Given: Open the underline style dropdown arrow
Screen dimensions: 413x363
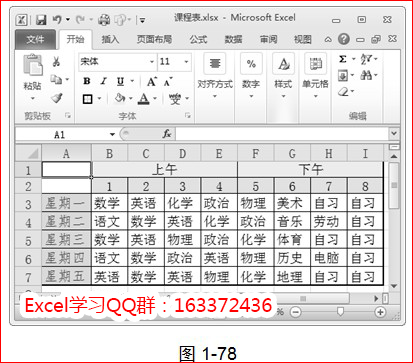Looking at the screenshot, I should pos(132,81).
